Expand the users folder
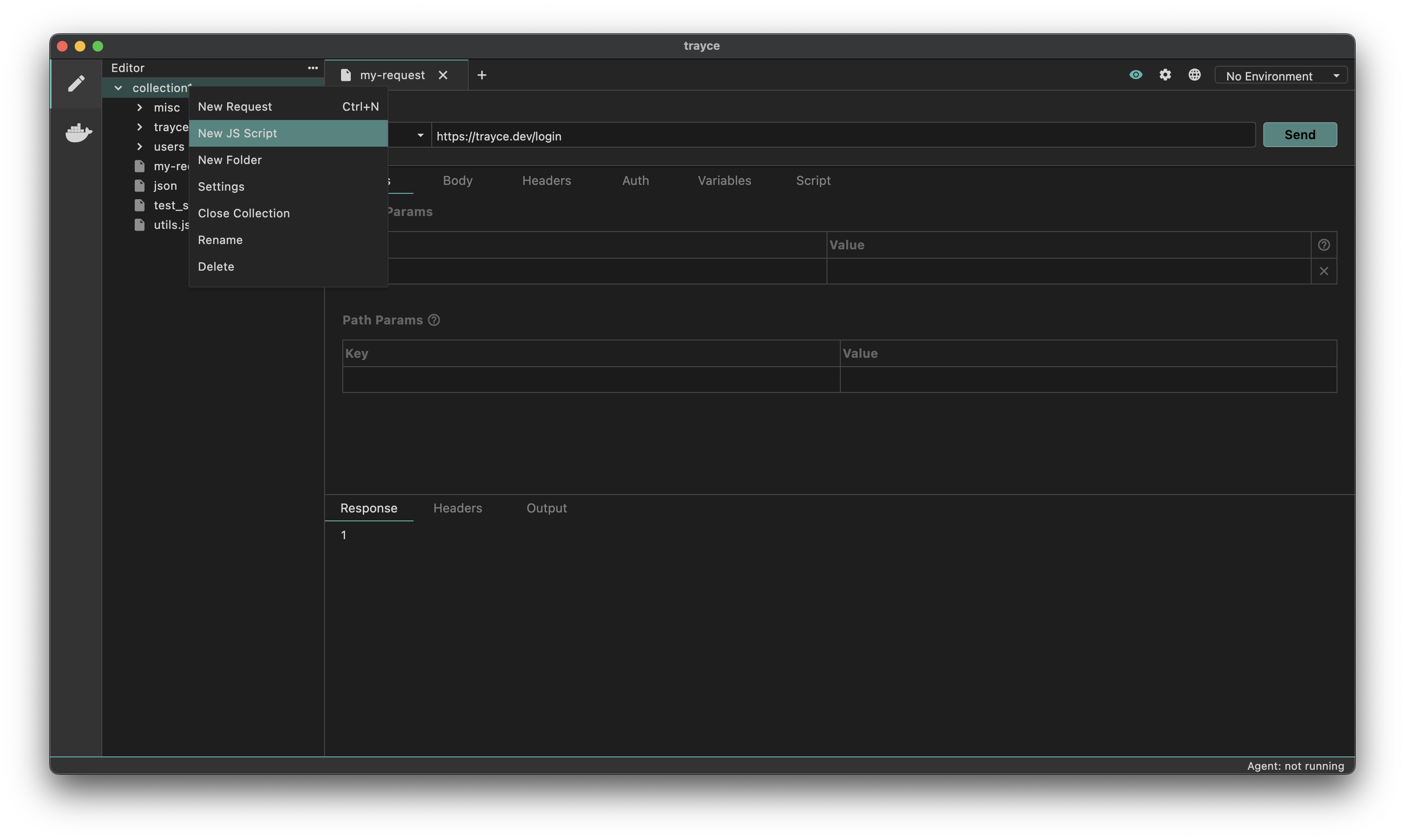 pyautogui.click(x=139, y=147)
